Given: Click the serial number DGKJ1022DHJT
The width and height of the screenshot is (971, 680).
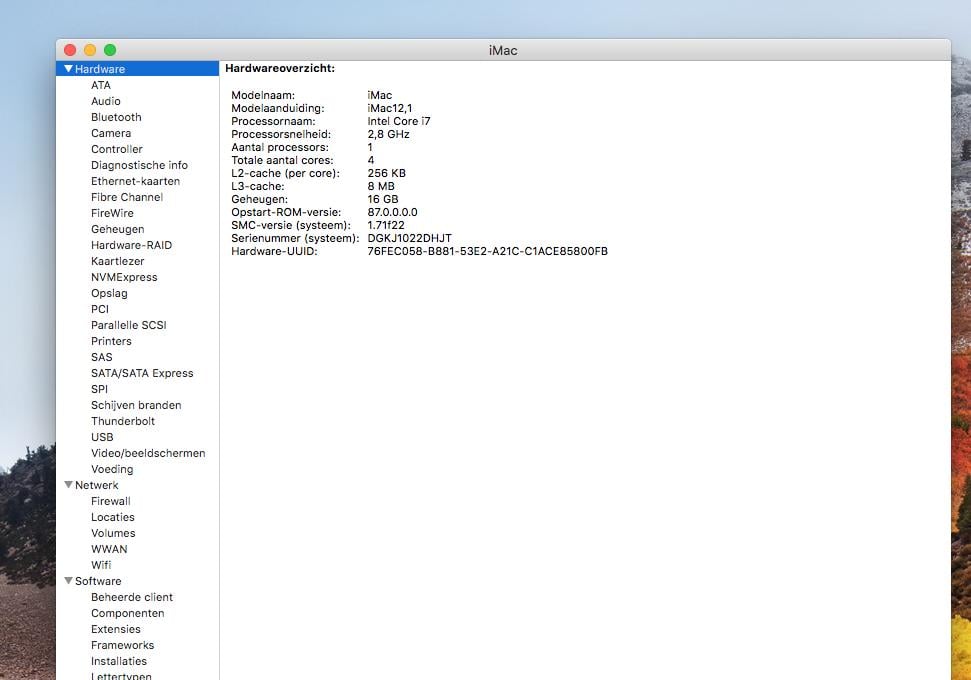Looking at the screenshot, I should pos(409,238).
